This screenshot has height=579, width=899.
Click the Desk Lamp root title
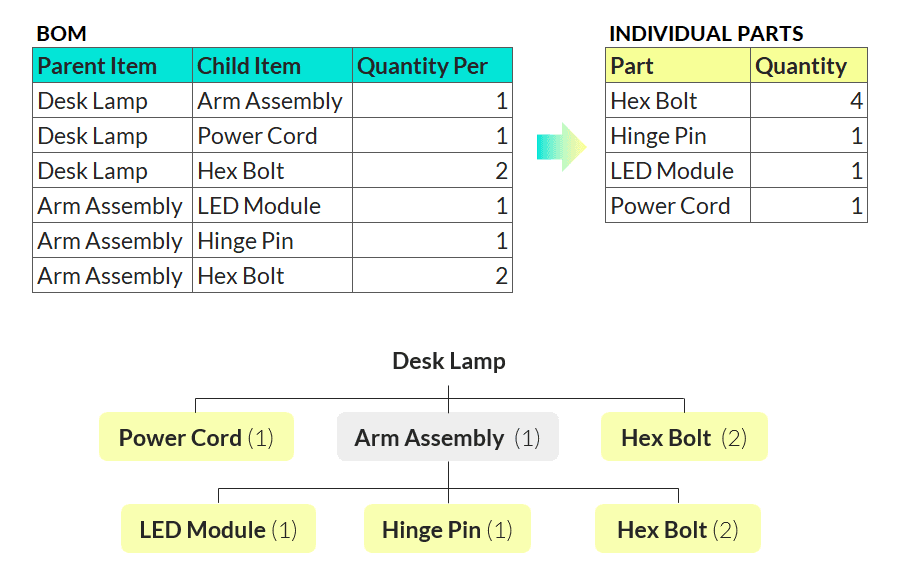pyautogui.click(x=449, y=361)
